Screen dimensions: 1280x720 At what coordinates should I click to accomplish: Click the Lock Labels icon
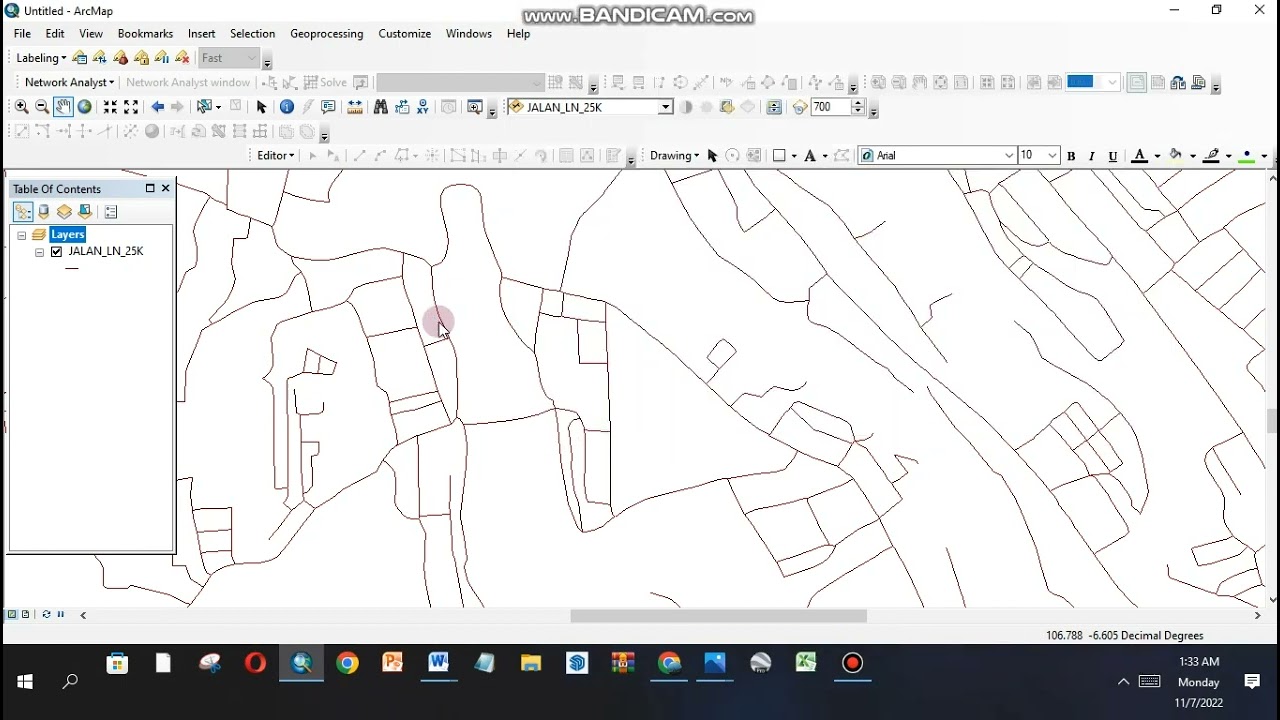tap(142, 58)
